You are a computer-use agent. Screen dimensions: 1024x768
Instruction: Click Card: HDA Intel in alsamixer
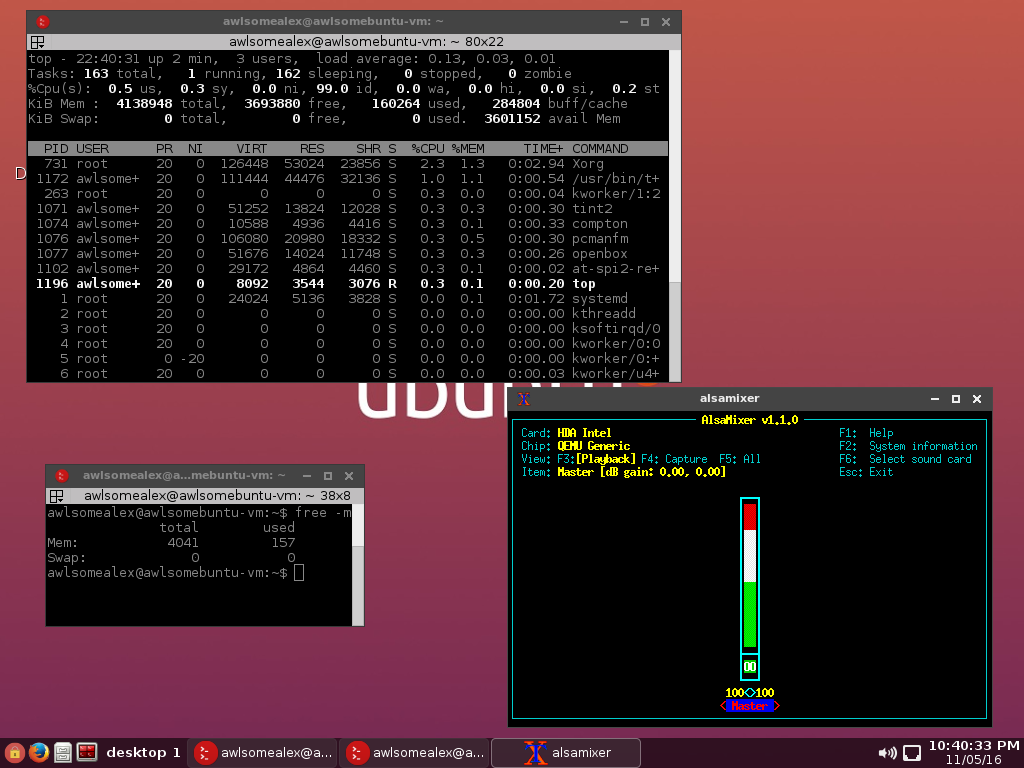coord(566,433)
